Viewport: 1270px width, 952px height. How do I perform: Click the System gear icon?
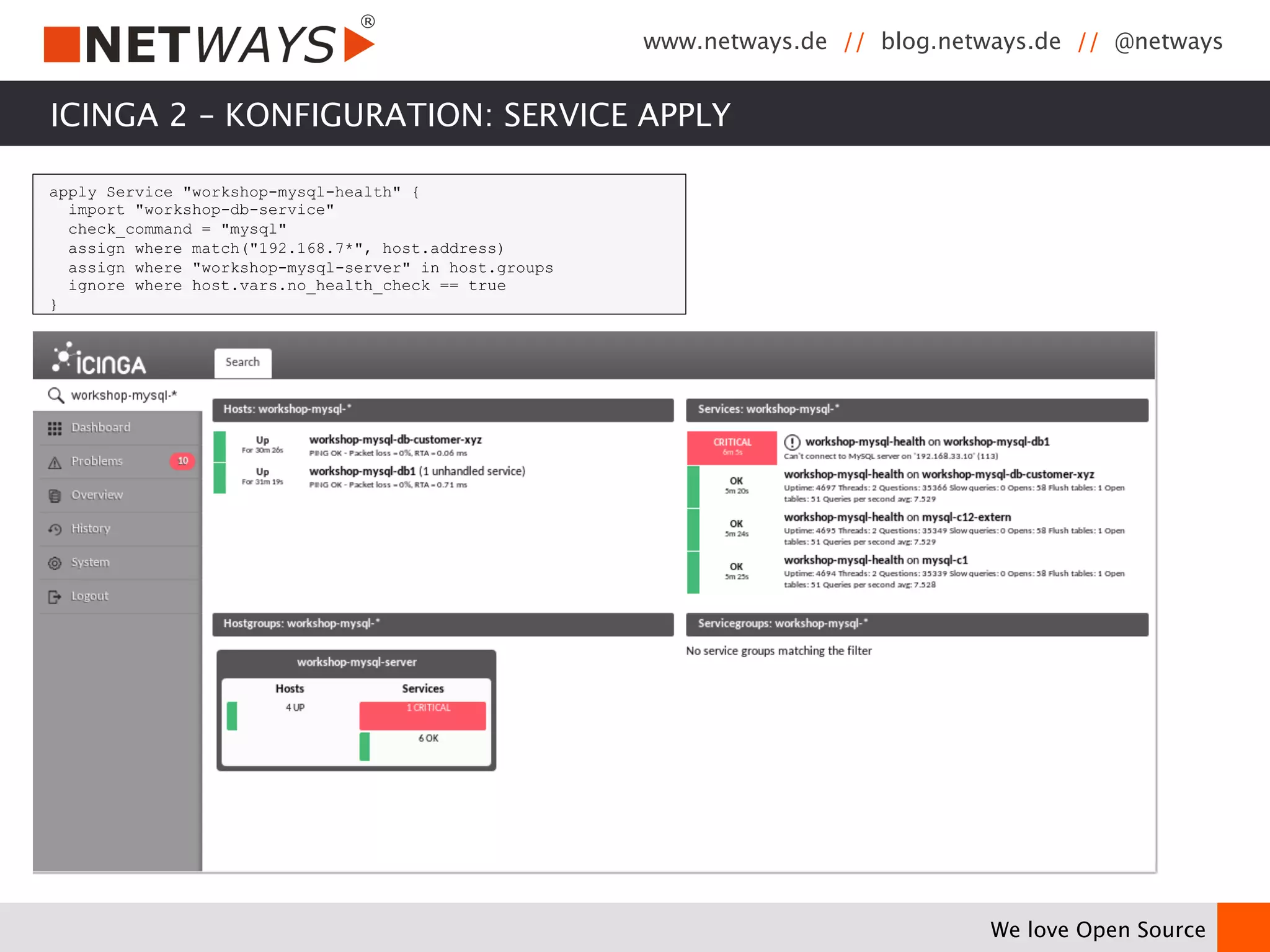(55, 563)
